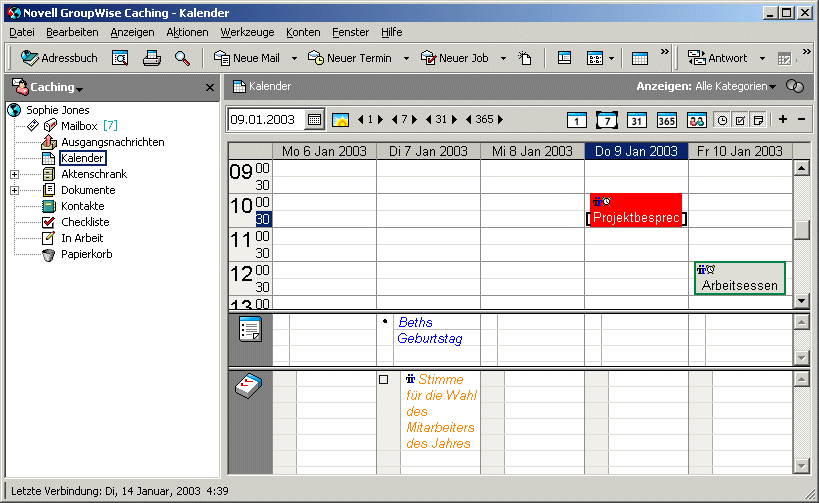The height and width of the screenshot is (503, 819).
Task: Toggle the tasks checkbox pane button
Action: click(x=740, y=120)
